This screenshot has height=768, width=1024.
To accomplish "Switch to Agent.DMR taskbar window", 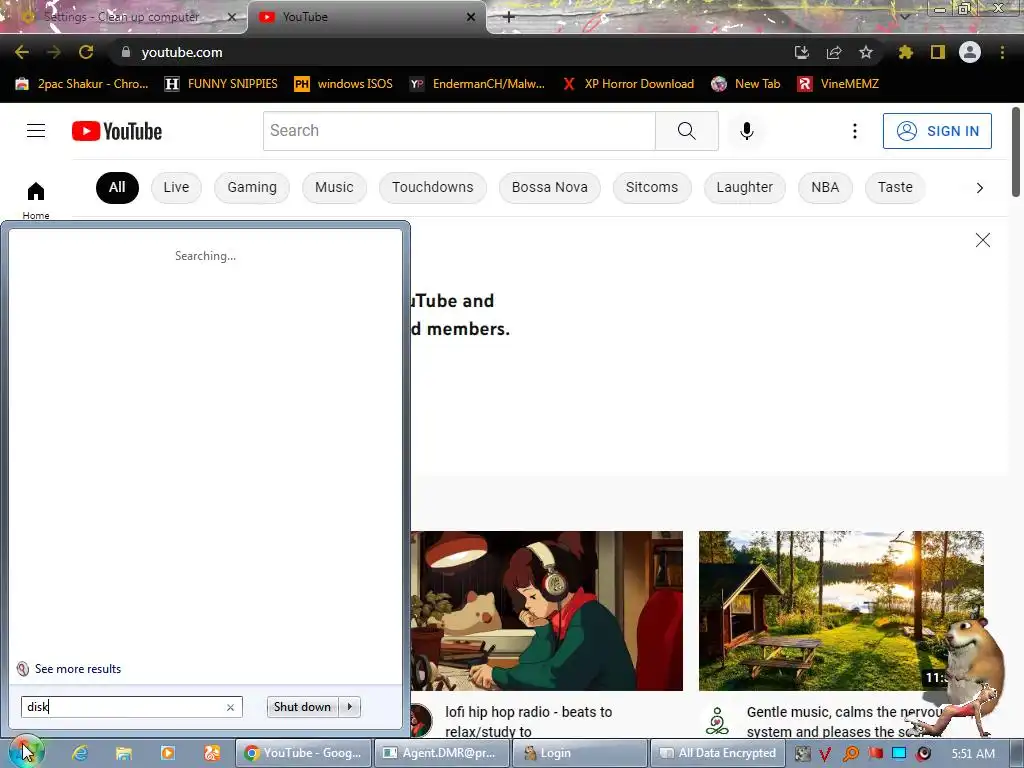I will pyautogui.click(x=440, y=753).
